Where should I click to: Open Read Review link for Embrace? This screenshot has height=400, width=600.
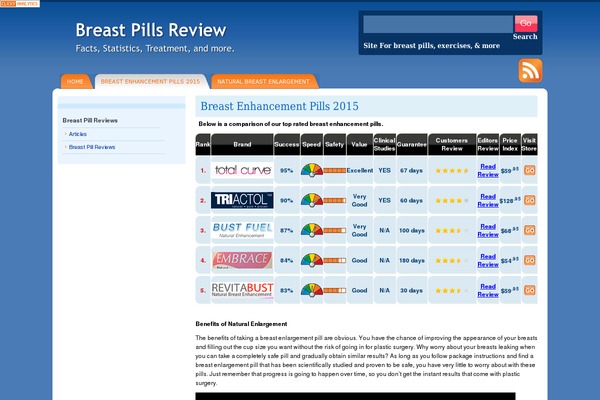click(x=488, y=260)
